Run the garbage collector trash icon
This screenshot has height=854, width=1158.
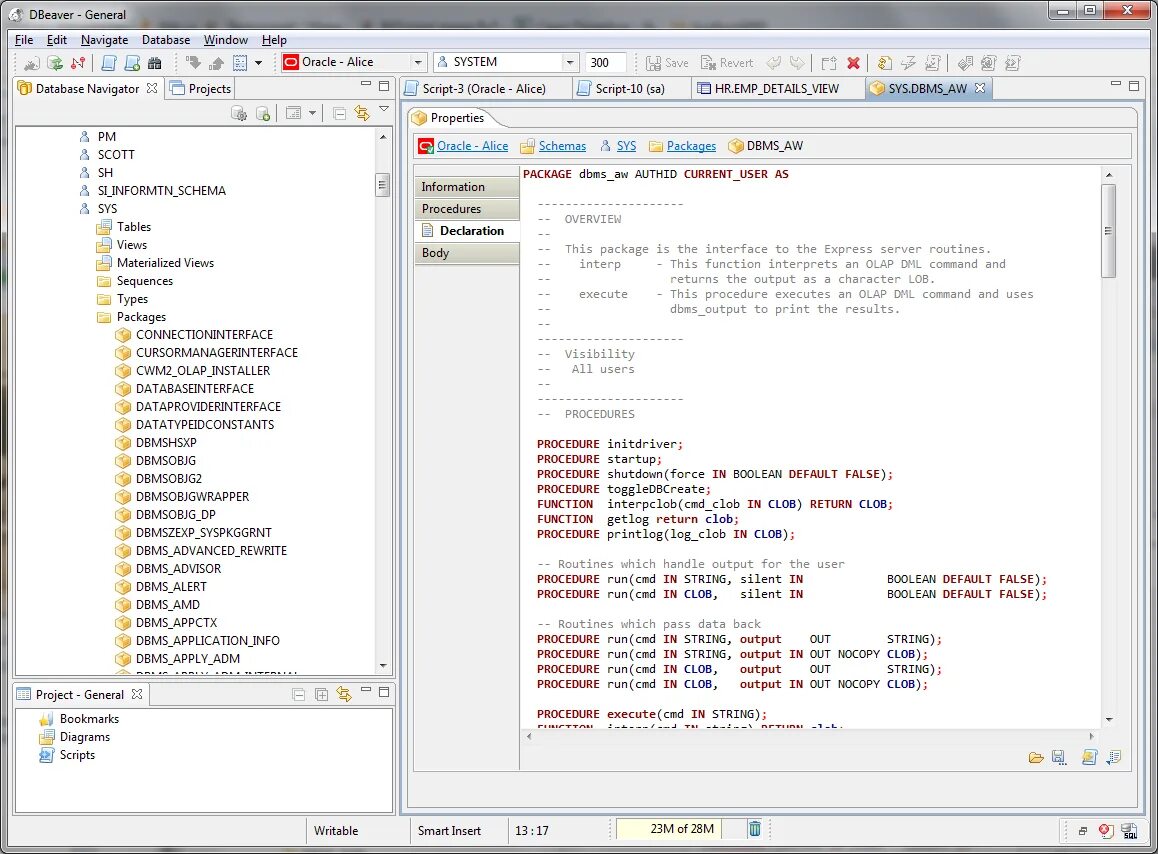tap(755, 829)
